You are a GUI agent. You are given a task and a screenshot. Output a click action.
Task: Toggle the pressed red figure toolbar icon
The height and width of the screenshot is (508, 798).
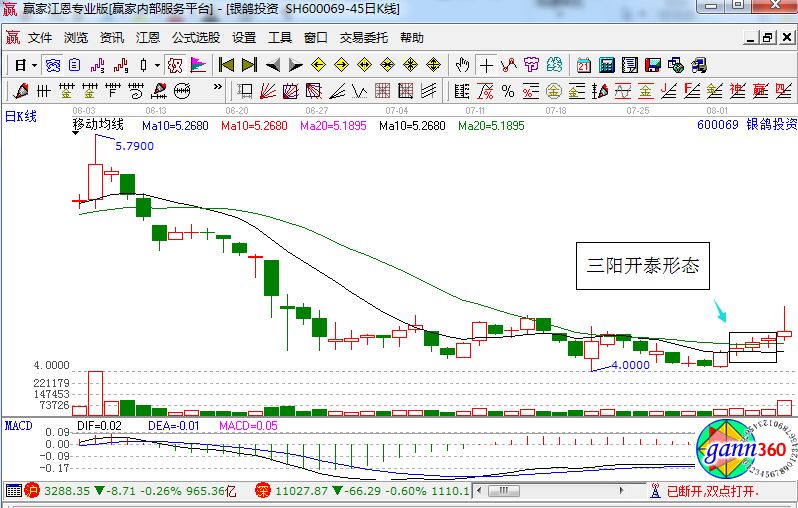(x=174, y=65)
